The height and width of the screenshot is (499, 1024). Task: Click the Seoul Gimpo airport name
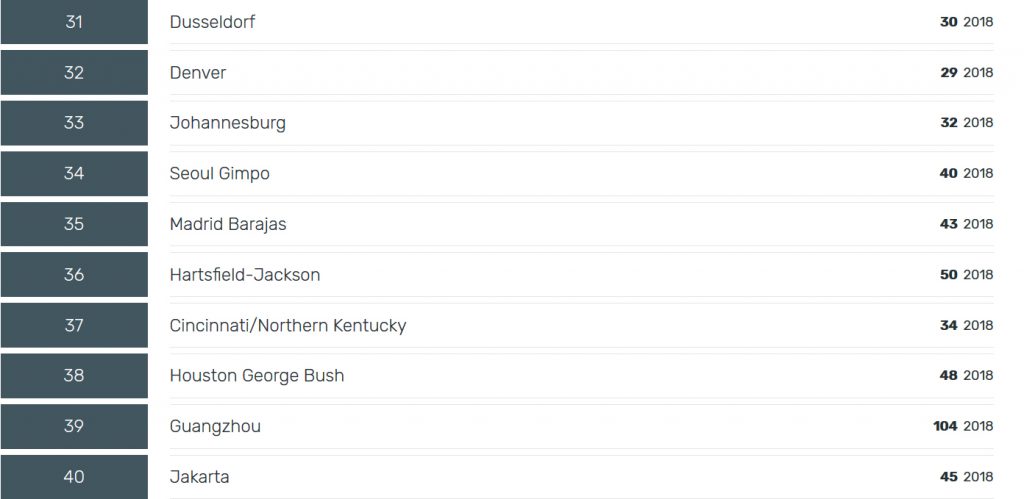219,174
